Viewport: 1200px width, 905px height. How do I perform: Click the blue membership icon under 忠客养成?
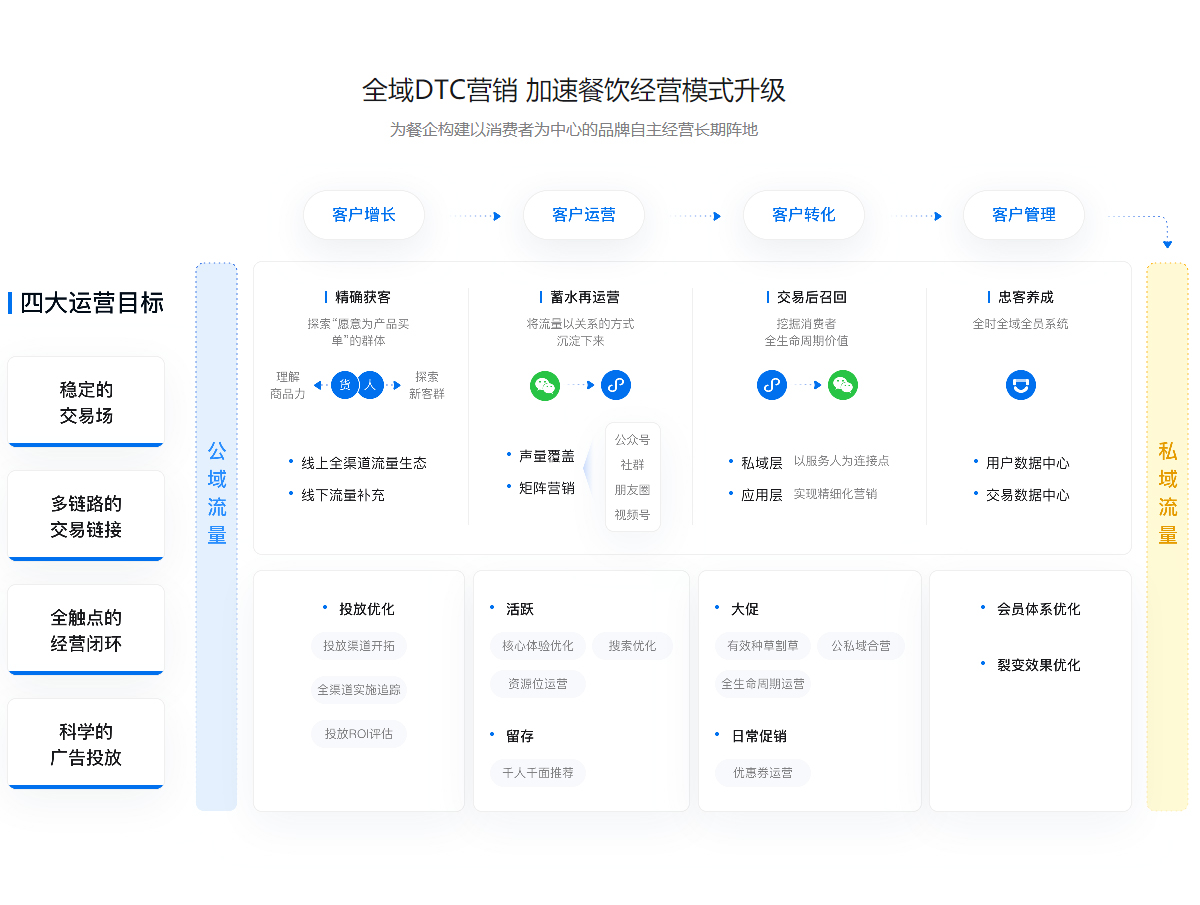click(x=1021, y=385)
